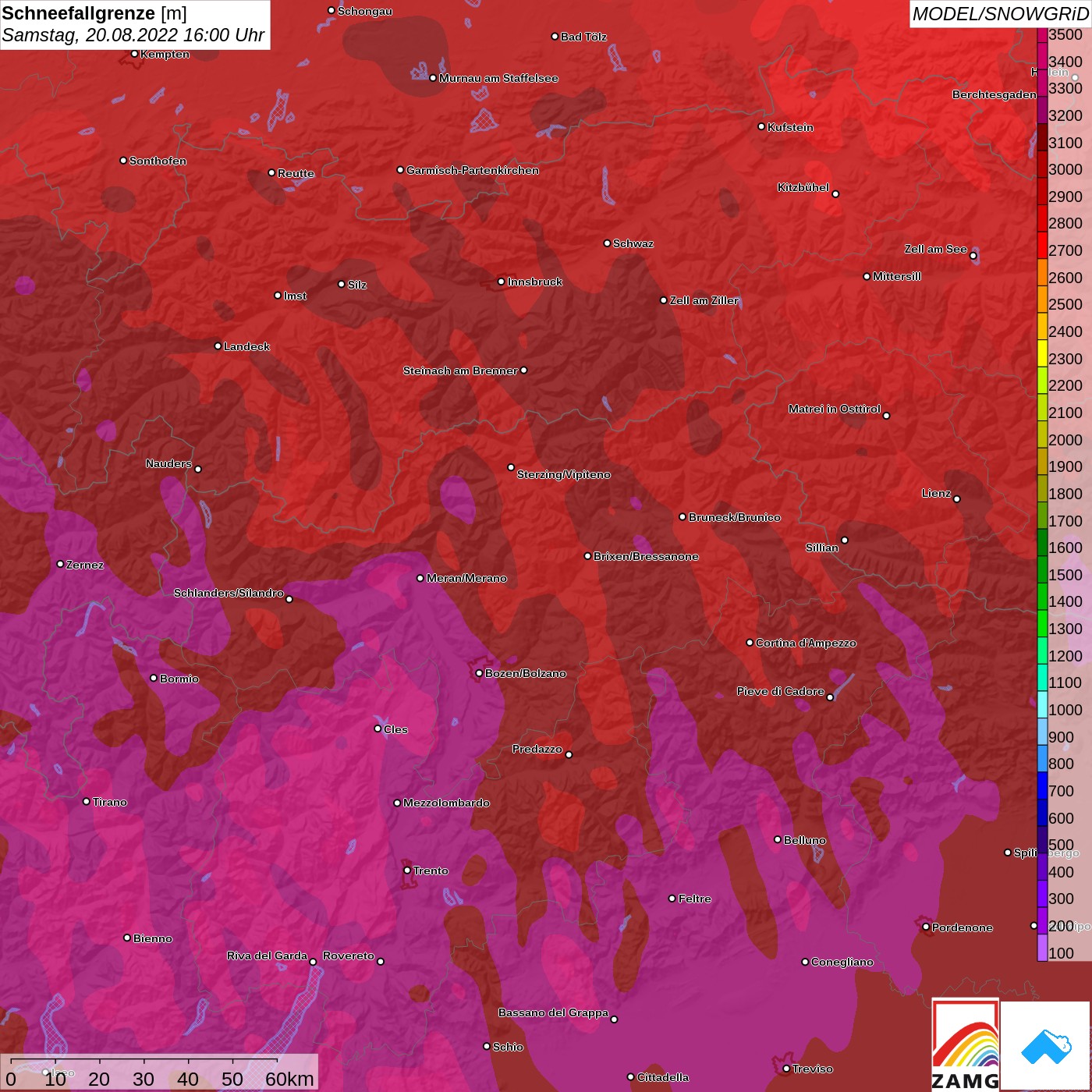The image size is (1092, 1092).
Task: Select the Cortina d'Ampezzo marker
Action: 750,643
